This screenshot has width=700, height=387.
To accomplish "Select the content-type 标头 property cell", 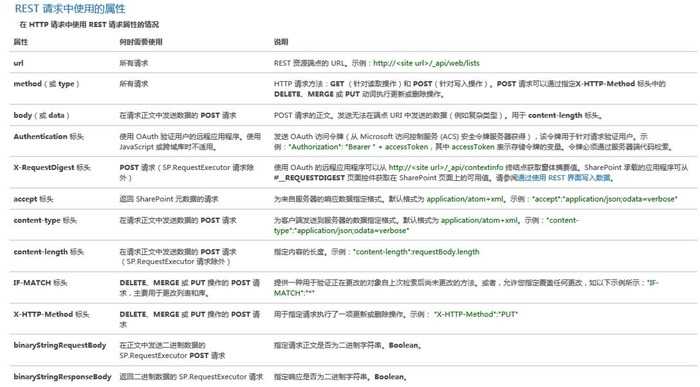I will point(45,220).
